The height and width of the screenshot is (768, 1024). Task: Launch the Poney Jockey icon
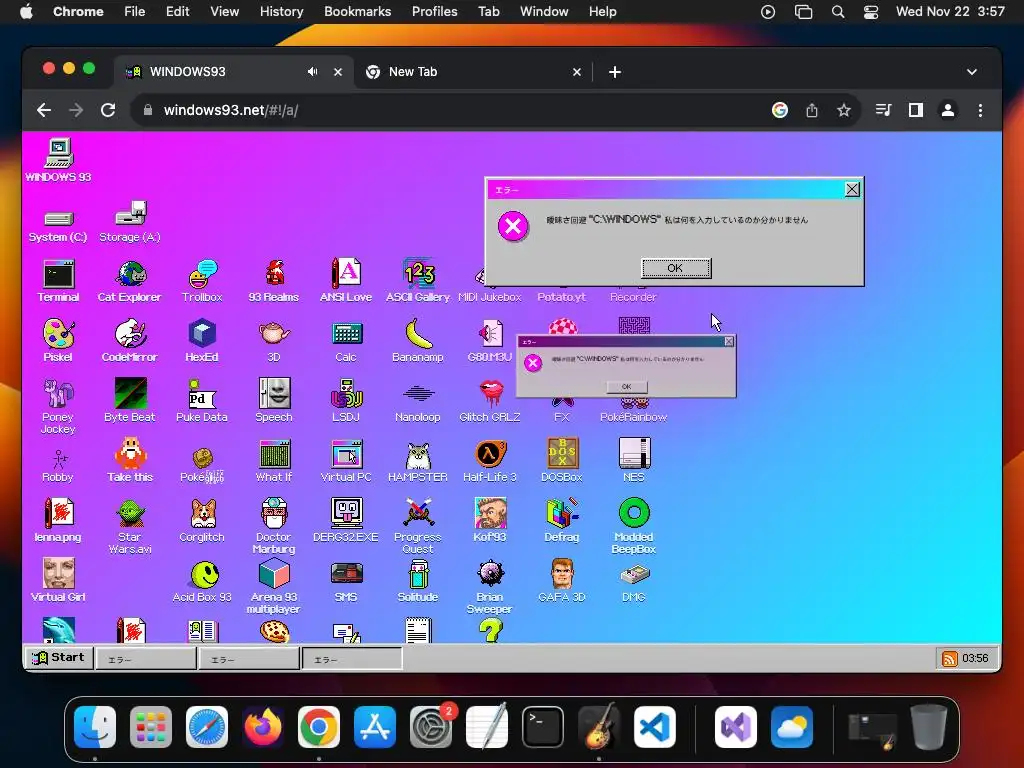pyautogui.click(x=58, y=406)
